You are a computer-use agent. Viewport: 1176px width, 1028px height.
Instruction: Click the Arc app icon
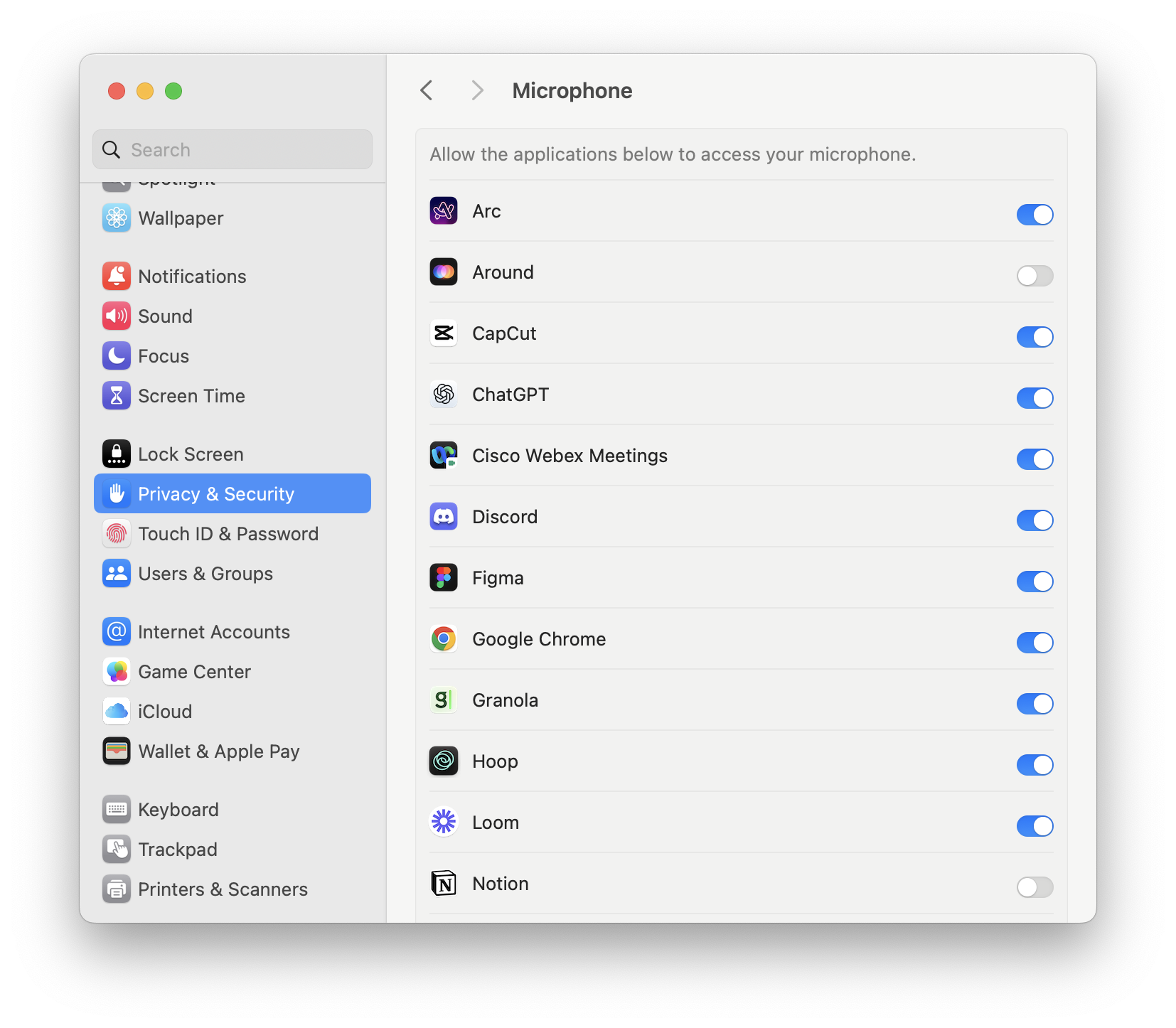pyautogui.click(x=444, y=211)
